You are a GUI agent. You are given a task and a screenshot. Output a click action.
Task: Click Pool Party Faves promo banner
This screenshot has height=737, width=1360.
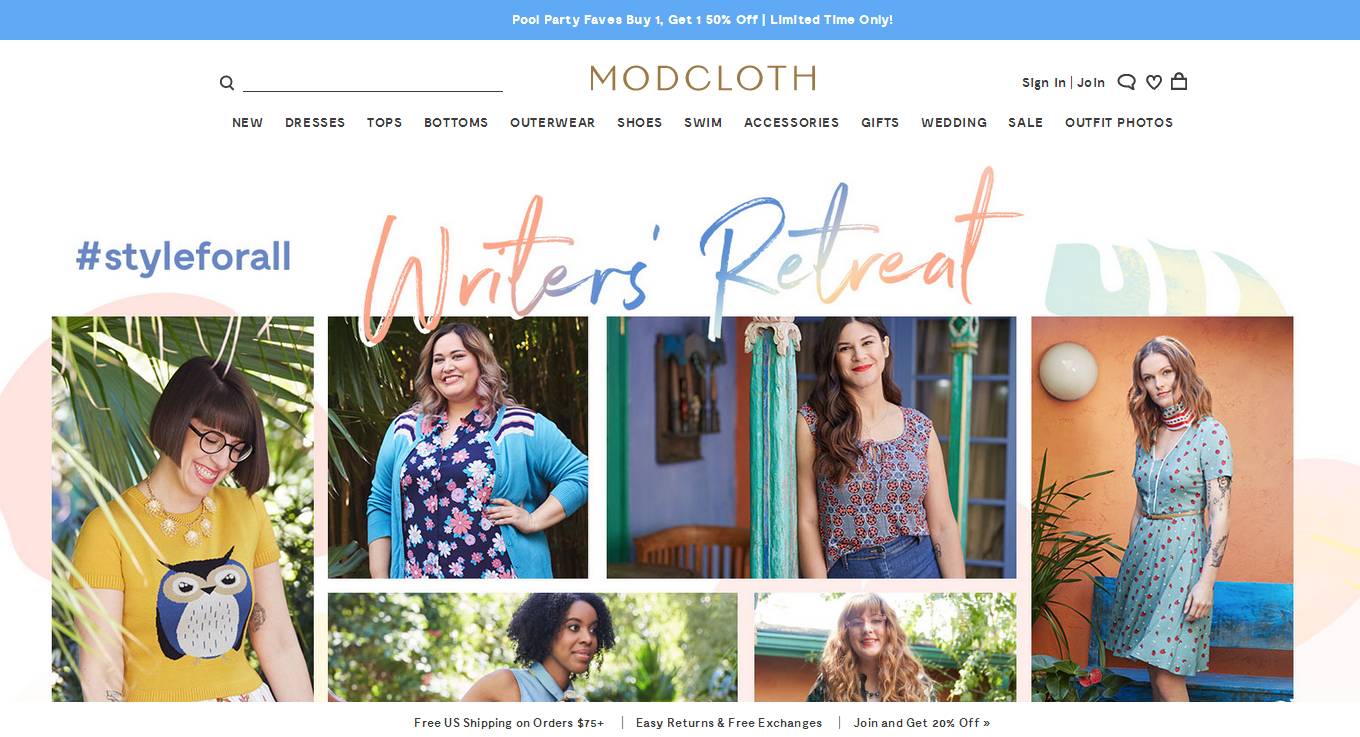tap(702, 20)
